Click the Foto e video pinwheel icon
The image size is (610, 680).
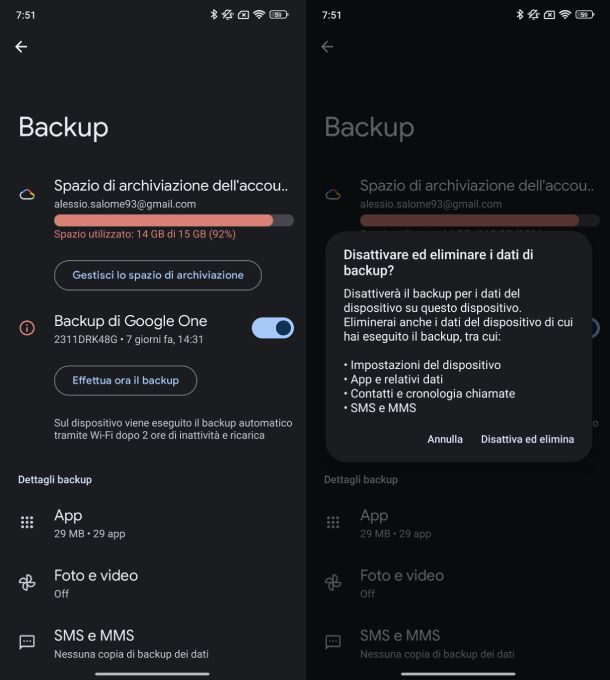coord(27,582)
